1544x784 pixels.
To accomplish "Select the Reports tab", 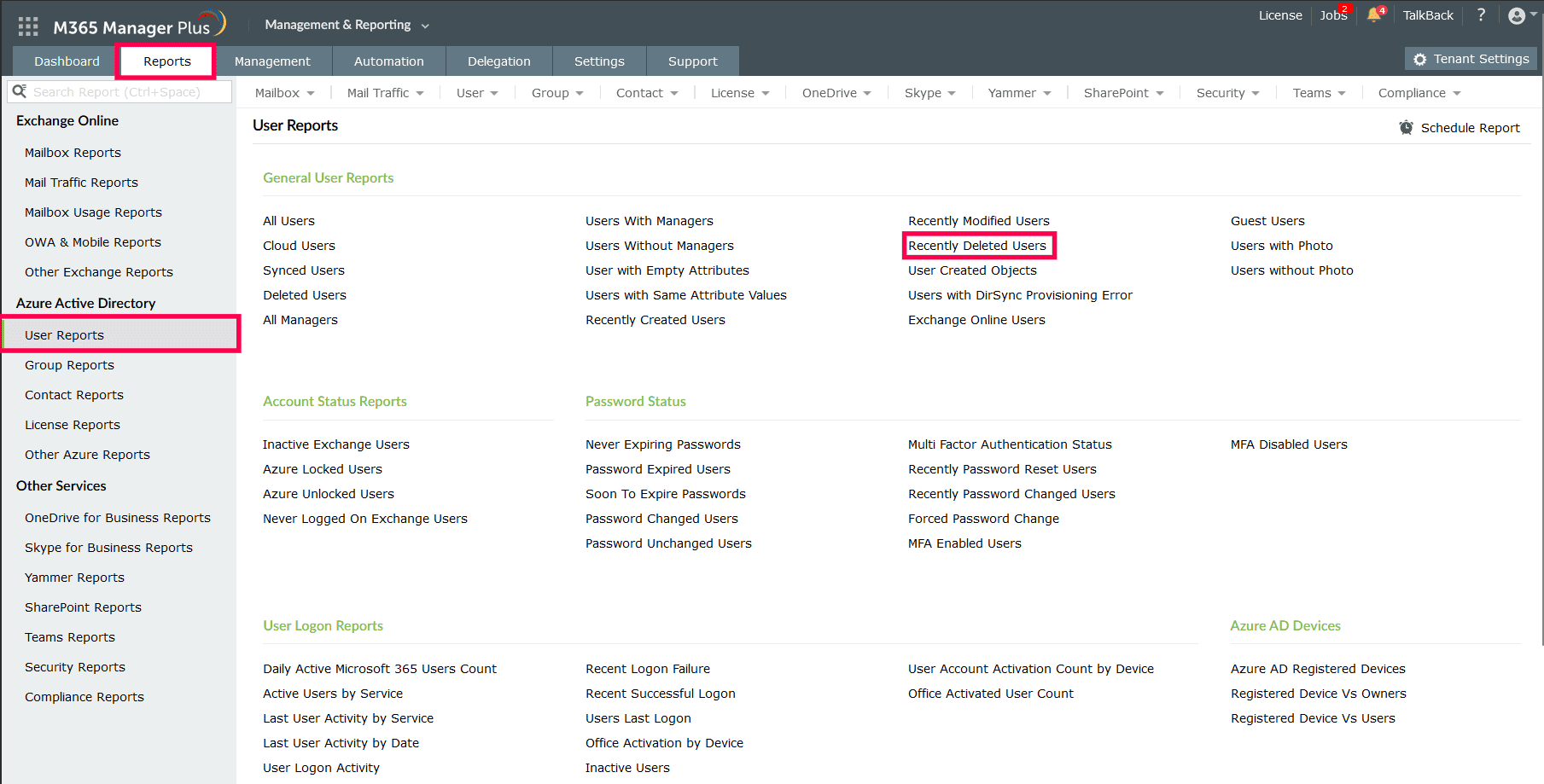I will tap(167, 61).
